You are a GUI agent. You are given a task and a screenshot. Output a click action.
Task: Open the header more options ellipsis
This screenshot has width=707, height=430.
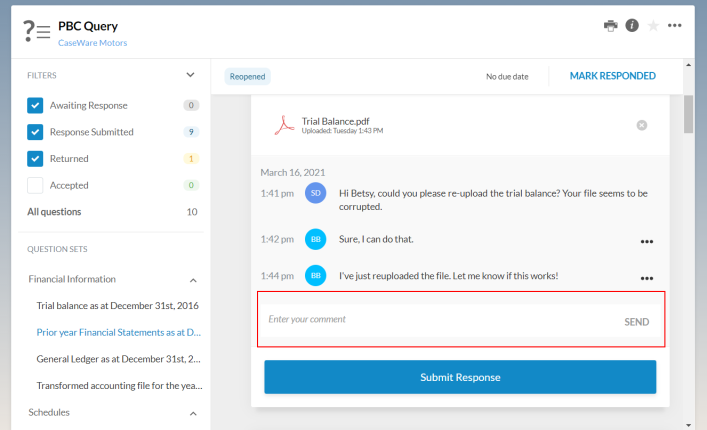675,26
